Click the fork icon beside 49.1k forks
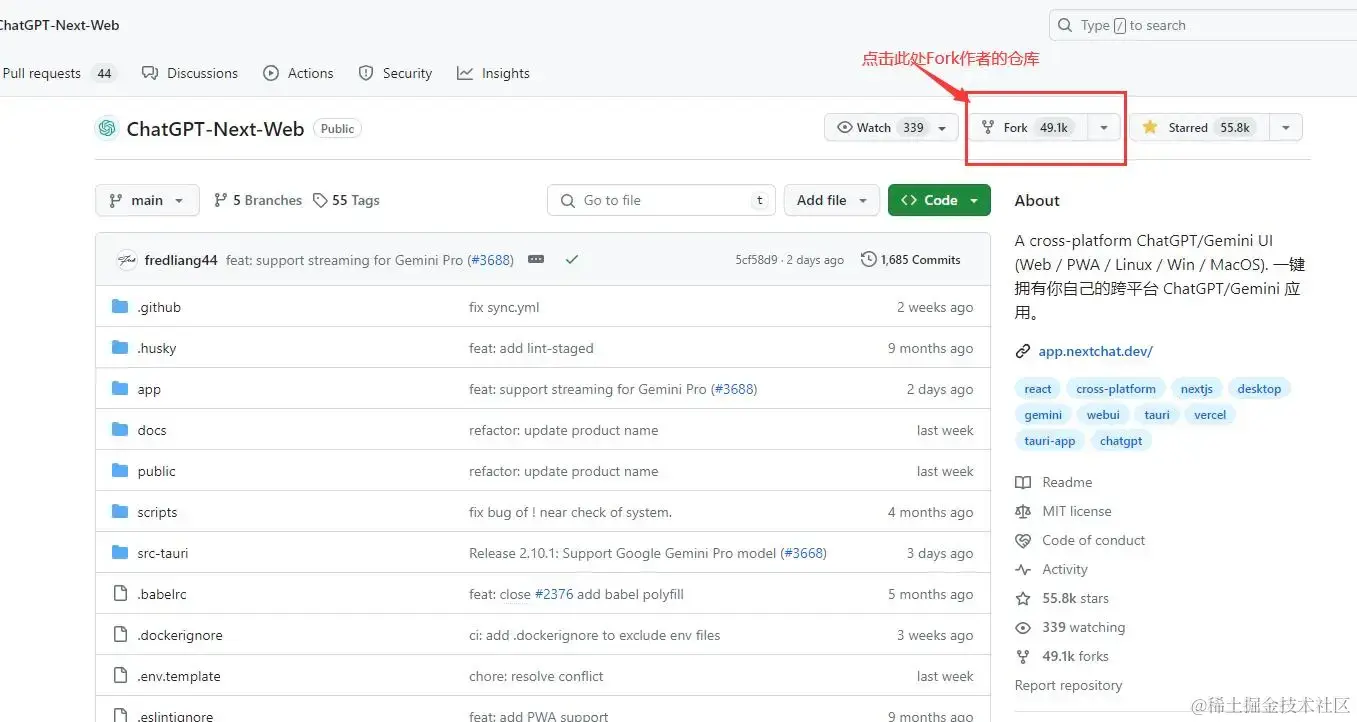The height and width of the screenshot is (722, 1357). point(1023,656)
